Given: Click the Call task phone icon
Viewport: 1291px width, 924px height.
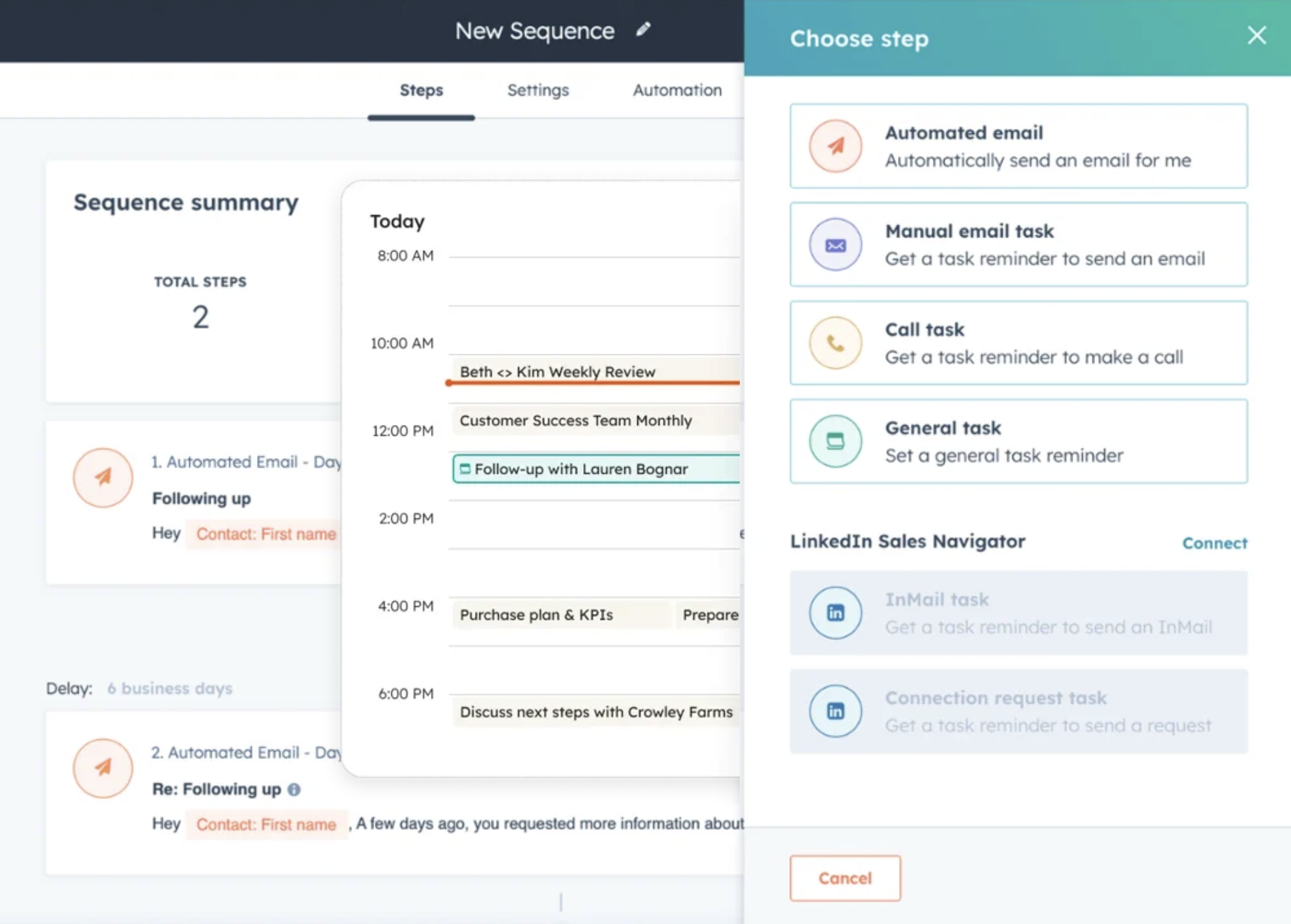Looking at the screenshot, I should [835, 343].
